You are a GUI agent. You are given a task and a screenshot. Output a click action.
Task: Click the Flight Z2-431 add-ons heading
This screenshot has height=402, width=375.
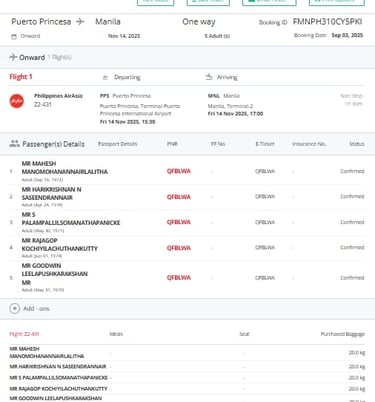pyautogui.click(x=24, y=334)
